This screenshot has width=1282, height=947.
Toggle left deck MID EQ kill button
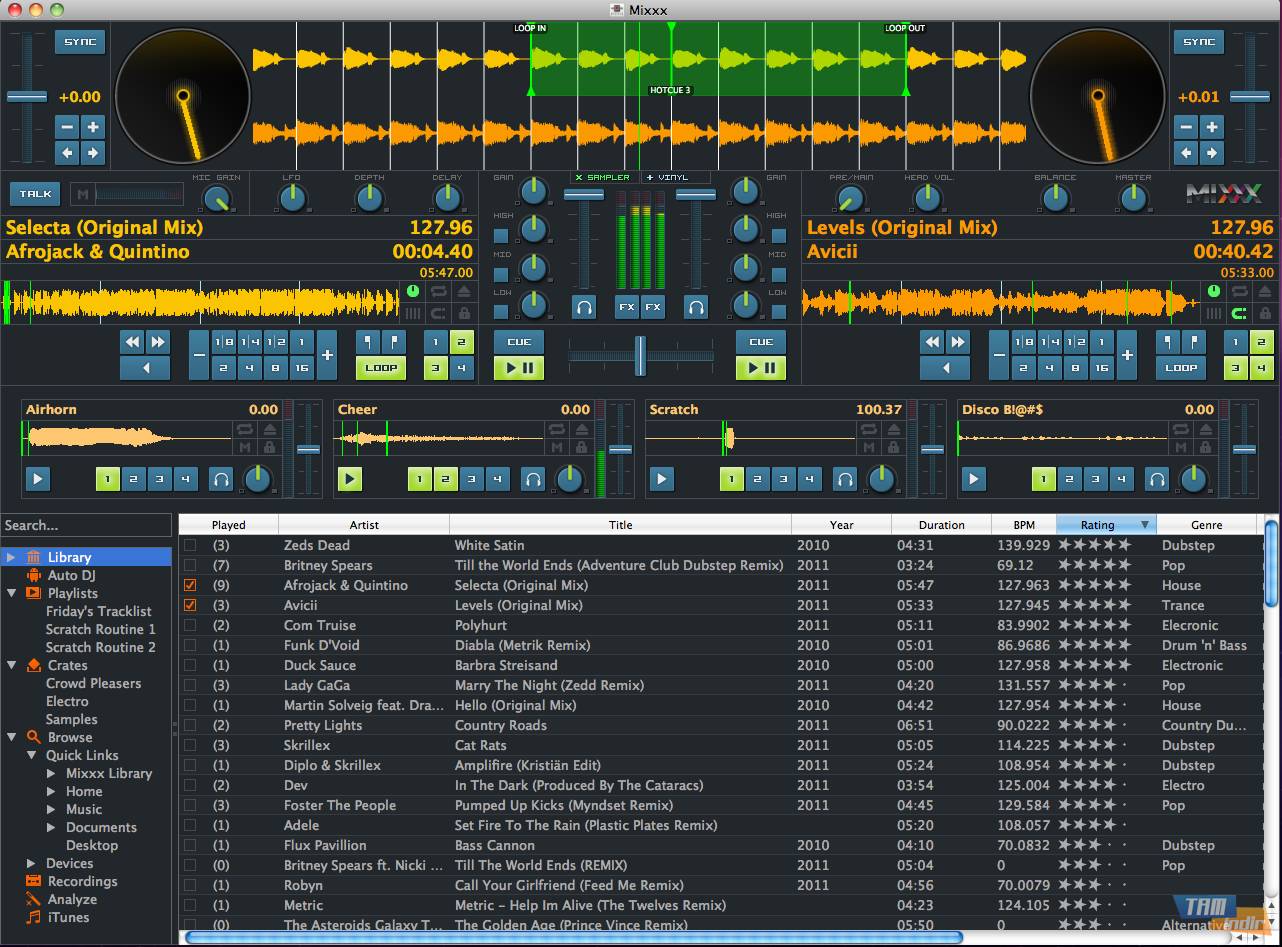501,273
